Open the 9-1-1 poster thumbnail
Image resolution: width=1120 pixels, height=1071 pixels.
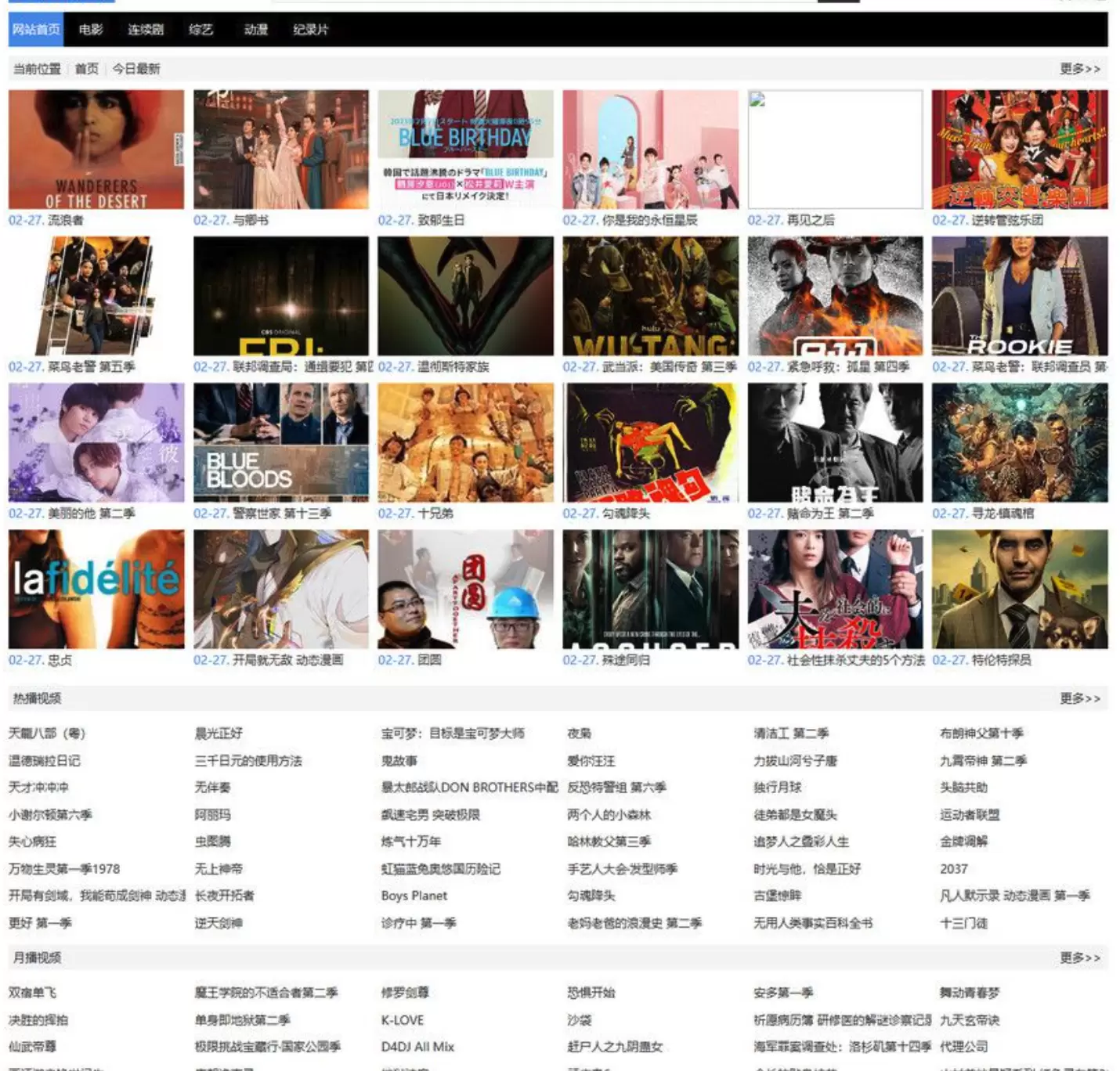[835, 296]
